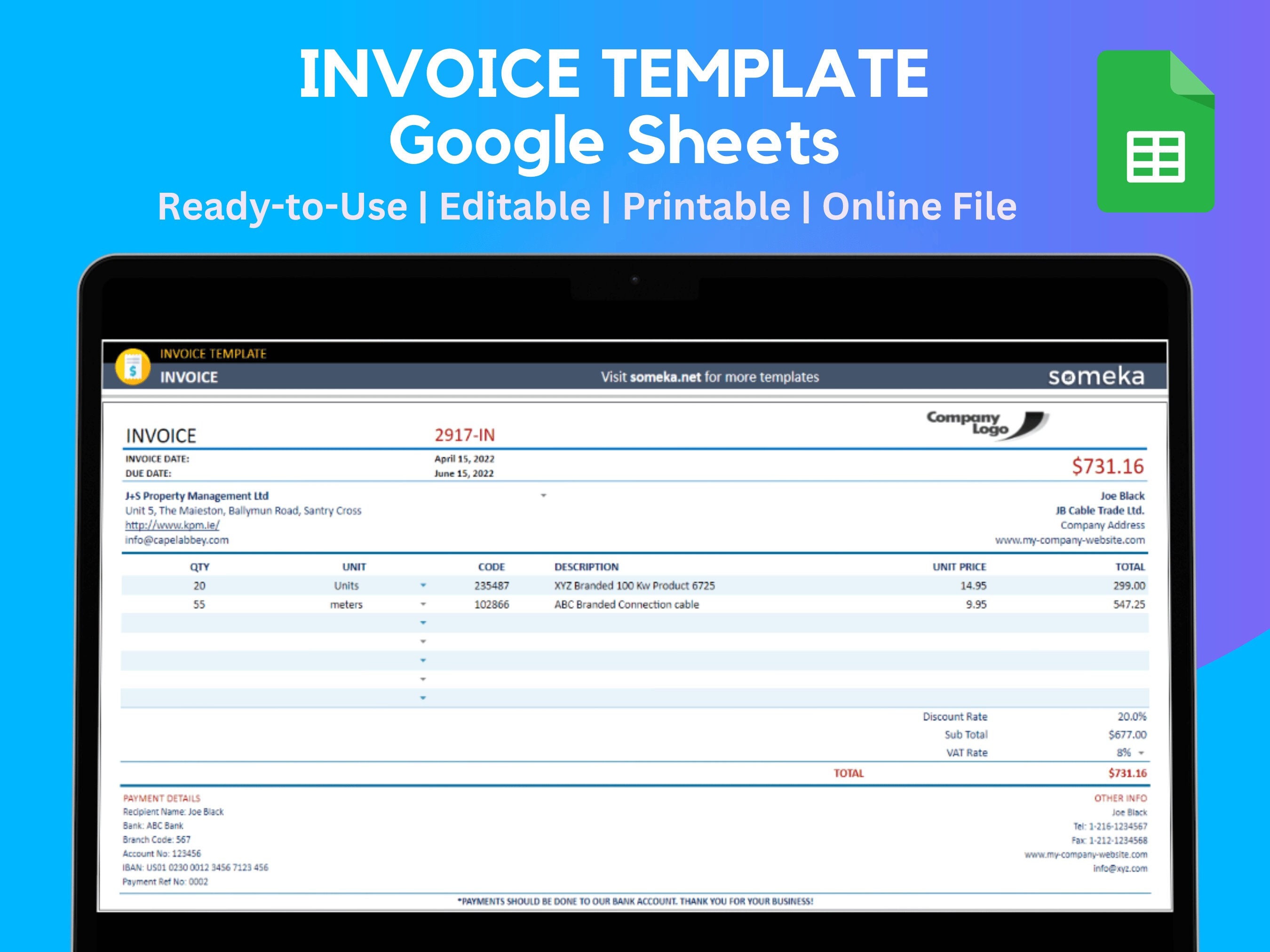The image size is (1270, 952).
Task: Click JB Cable Trade Ltd. text
Action: click(1100, 511)
